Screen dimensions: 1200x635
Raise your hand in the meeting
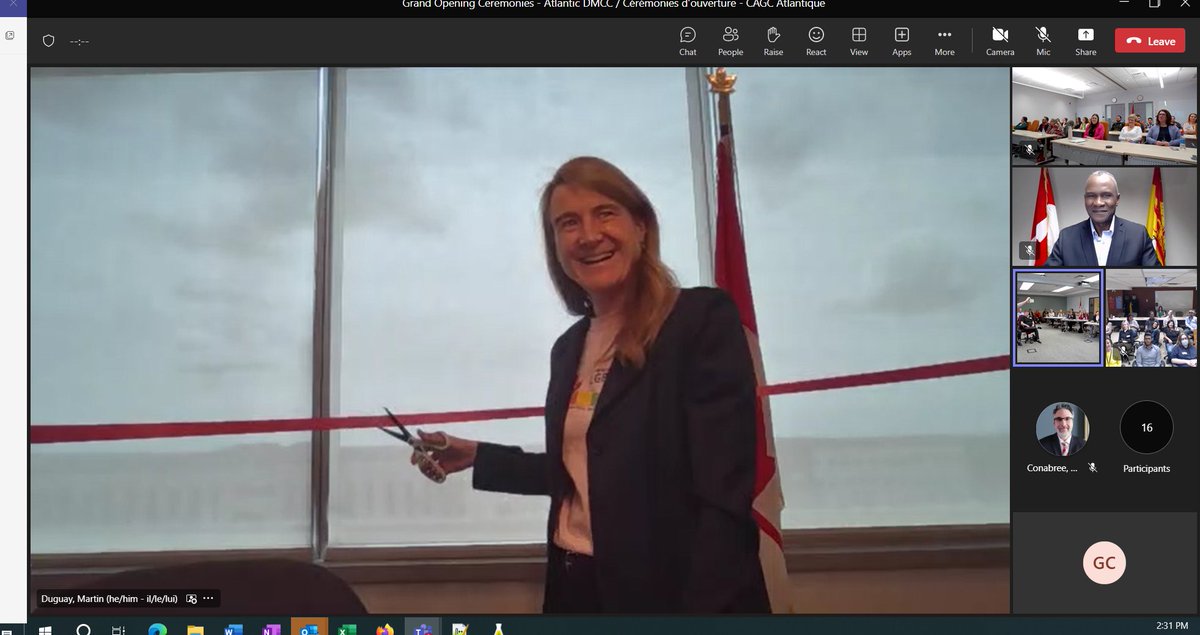click(773, 41)
